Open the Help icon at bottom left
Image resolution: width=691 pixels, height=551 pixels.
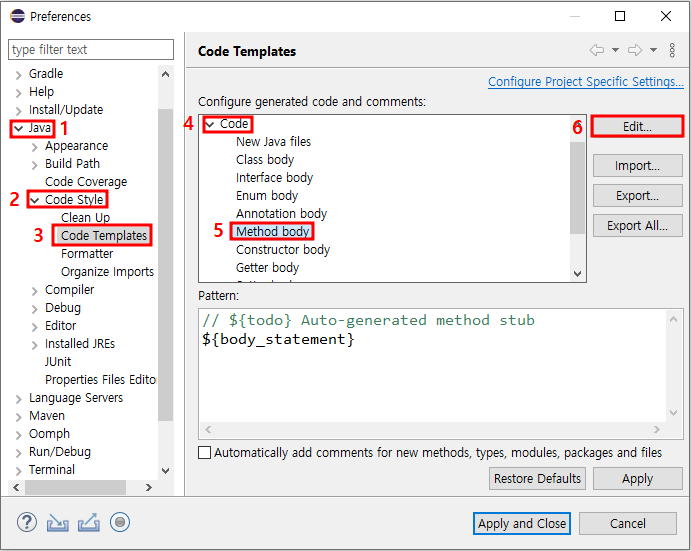point(27,522)
